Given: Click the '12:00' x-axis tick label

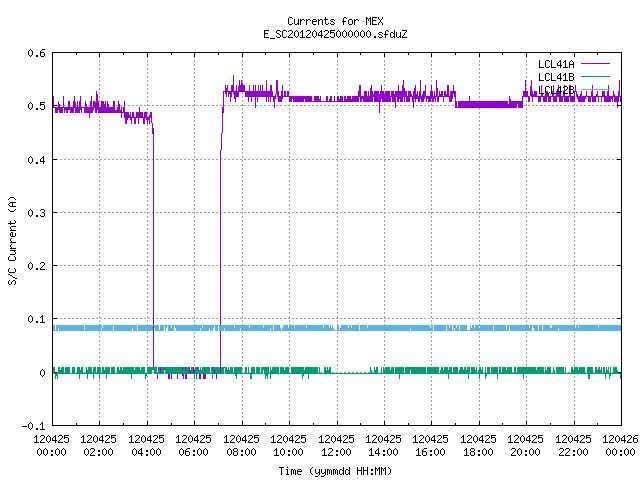Looking at the screenshot, I should click(336, 452).
